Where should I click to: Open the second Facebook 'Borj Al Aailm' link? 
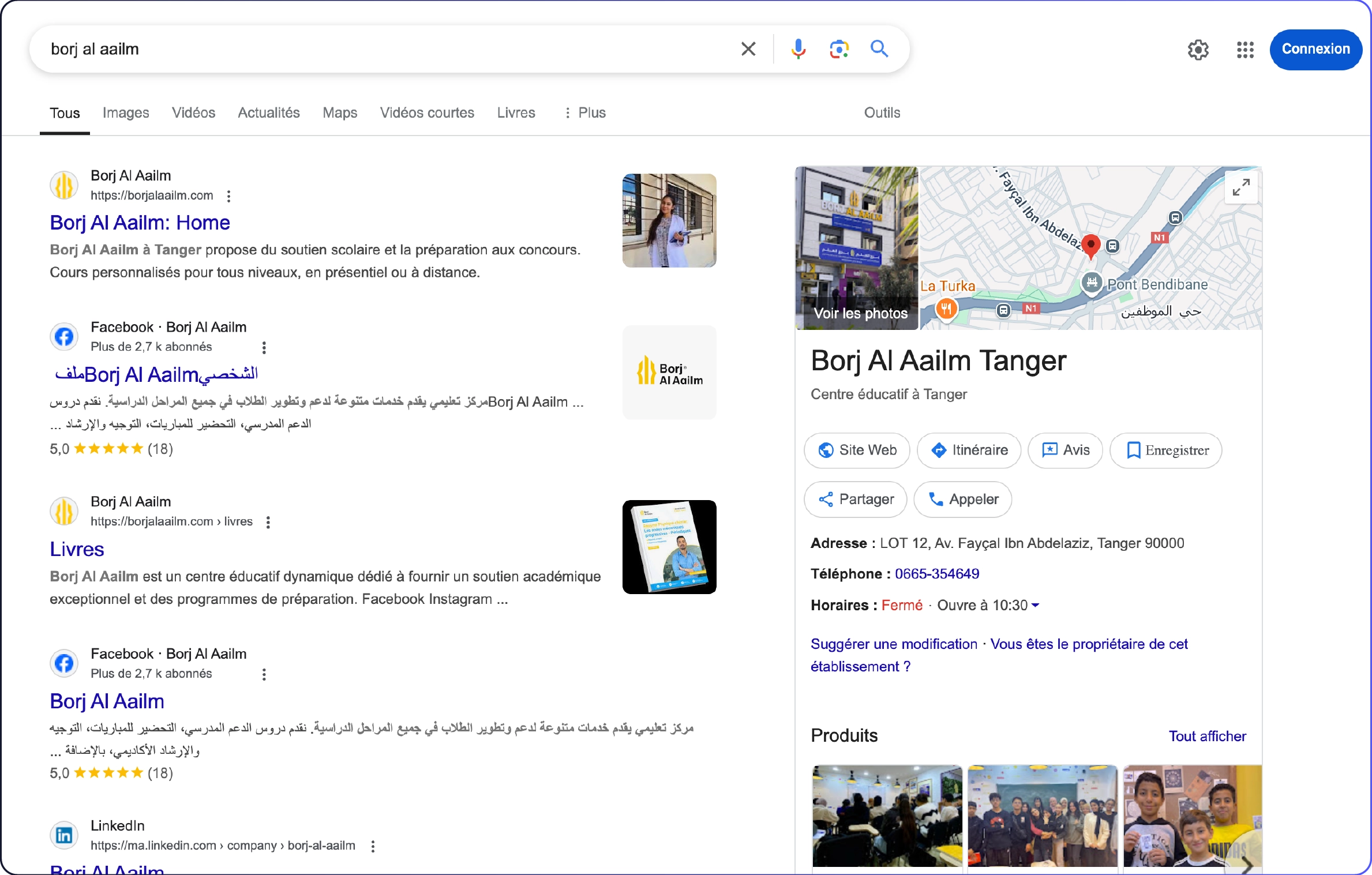[x=107, y=701]
